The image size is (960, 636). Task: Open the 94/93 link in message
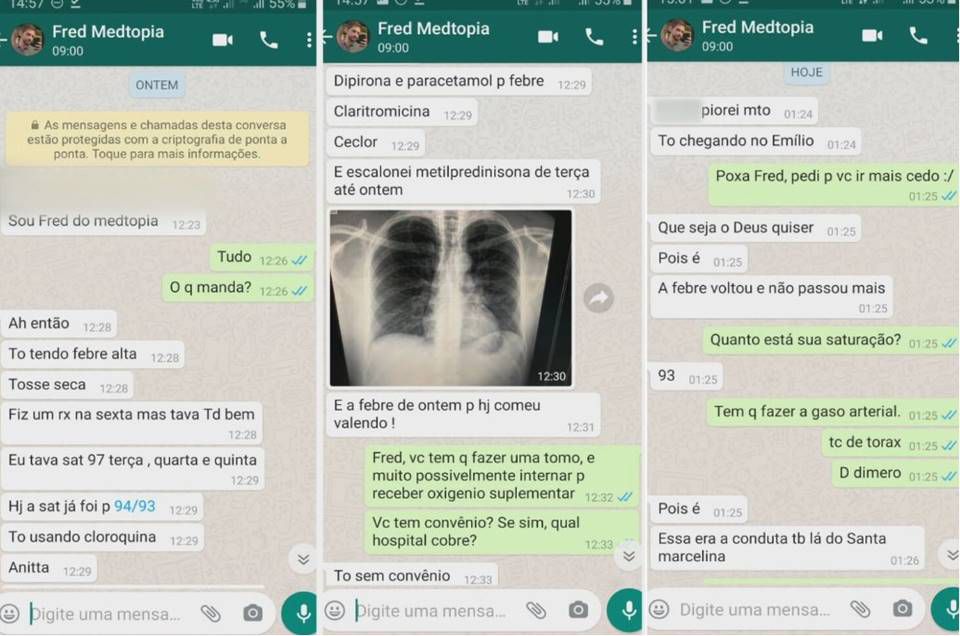pos(135,506)
